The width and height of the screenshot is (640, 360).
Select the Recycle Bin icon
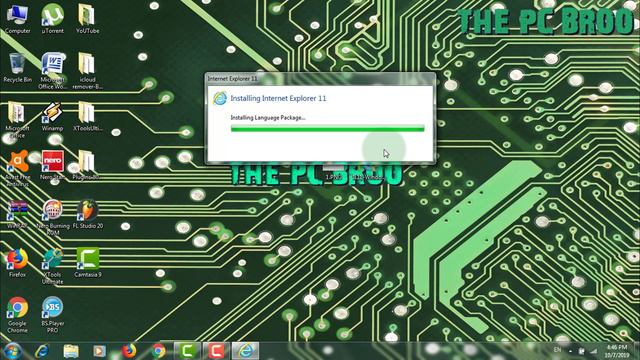point(17,68)
